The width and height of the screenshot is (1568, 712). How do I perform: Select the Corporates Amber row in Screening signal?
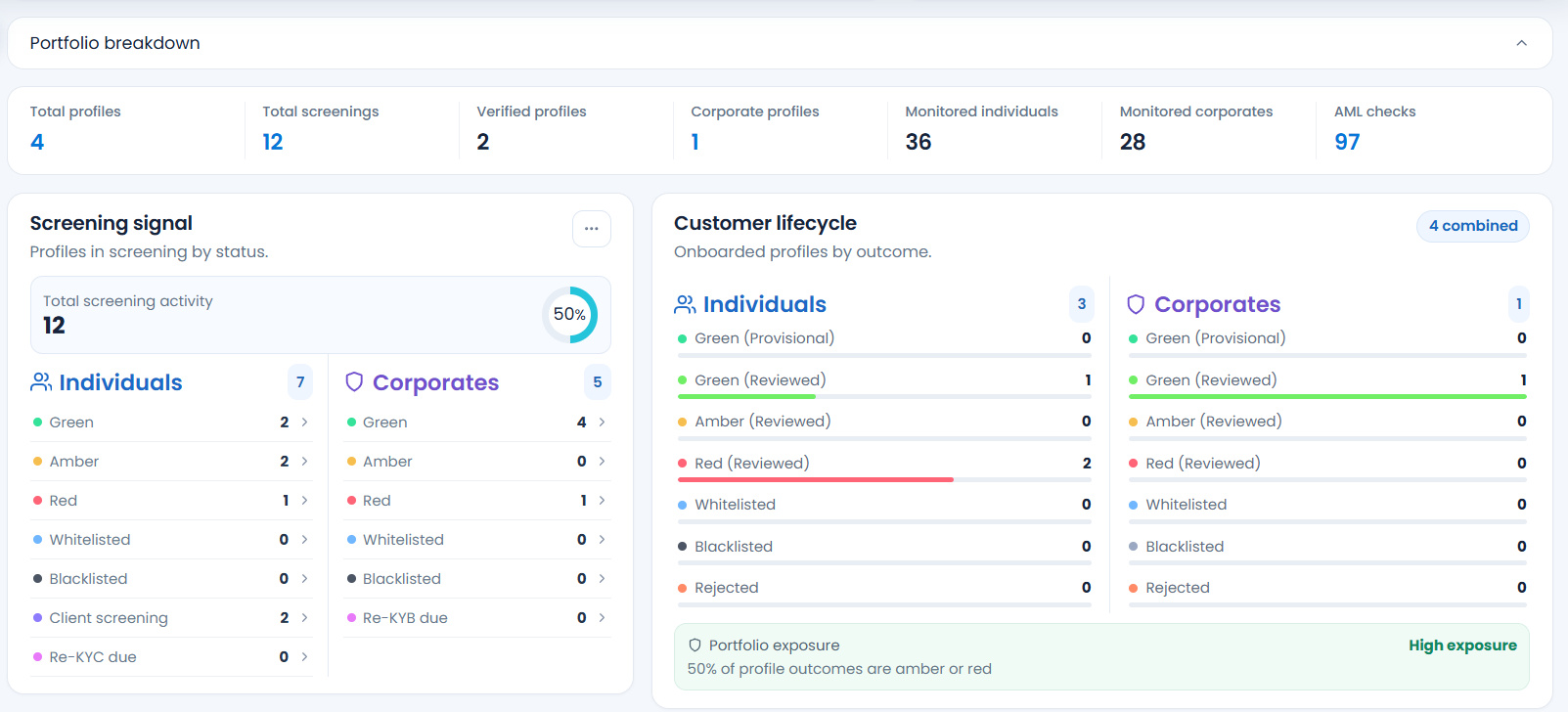[x=477, y=462]
